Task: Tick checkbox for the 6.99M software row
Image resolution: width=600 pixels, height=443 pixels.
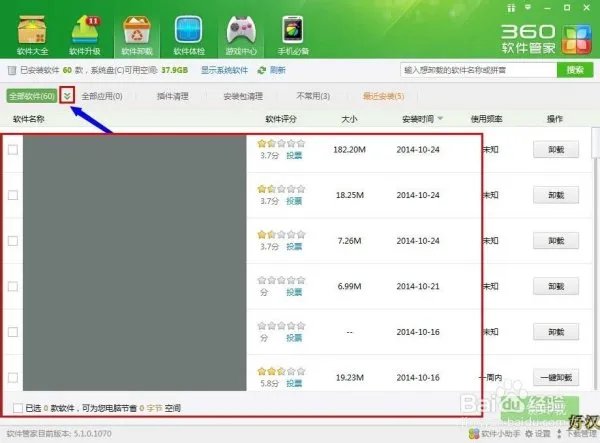Action: coord(13,286)
